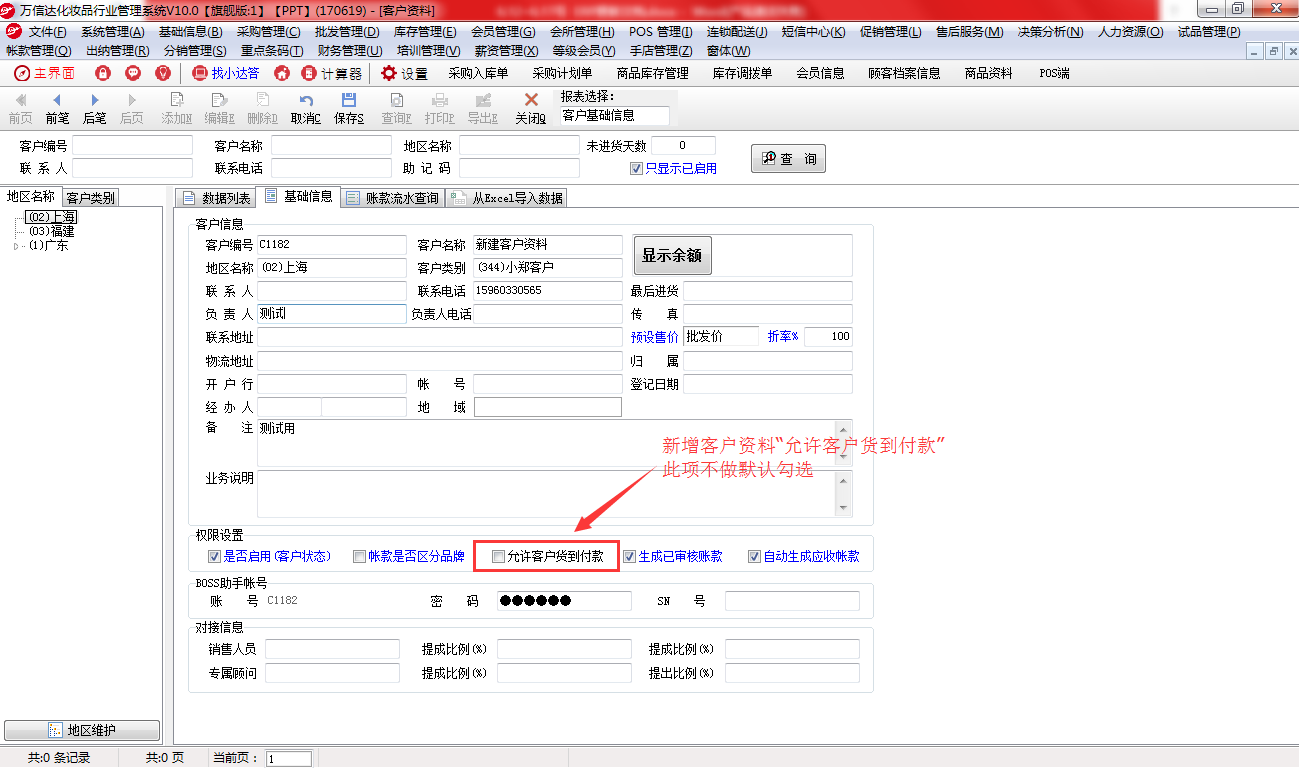The height and width of the screenshot is (768, 1299).
Task: Switch to 从Excel导入数据 tab
Action: tap(506, 198)
